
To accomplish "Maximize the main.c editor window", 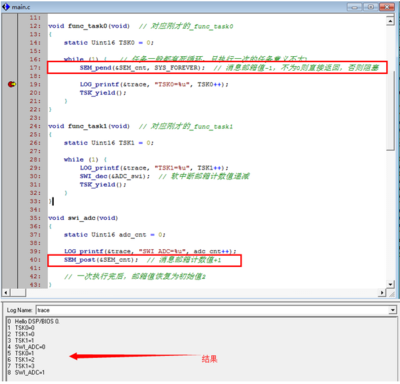I will point(371,7).
